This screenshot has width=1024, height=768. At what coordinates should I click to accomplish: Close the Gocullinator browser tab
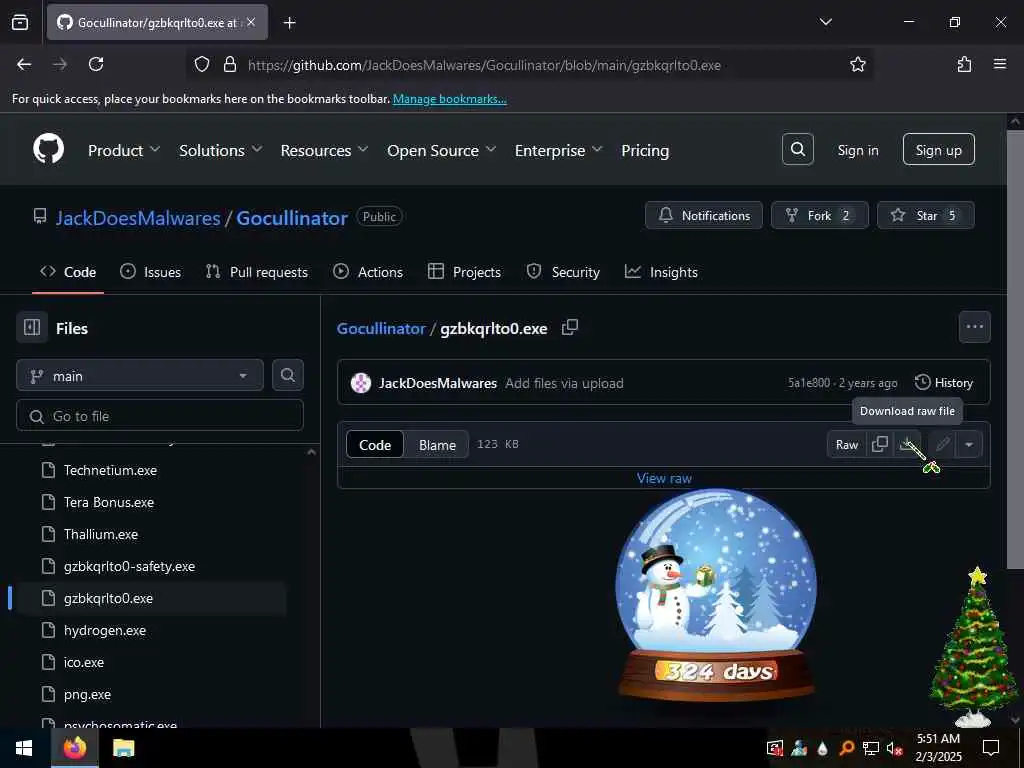[x=251, y=22]
